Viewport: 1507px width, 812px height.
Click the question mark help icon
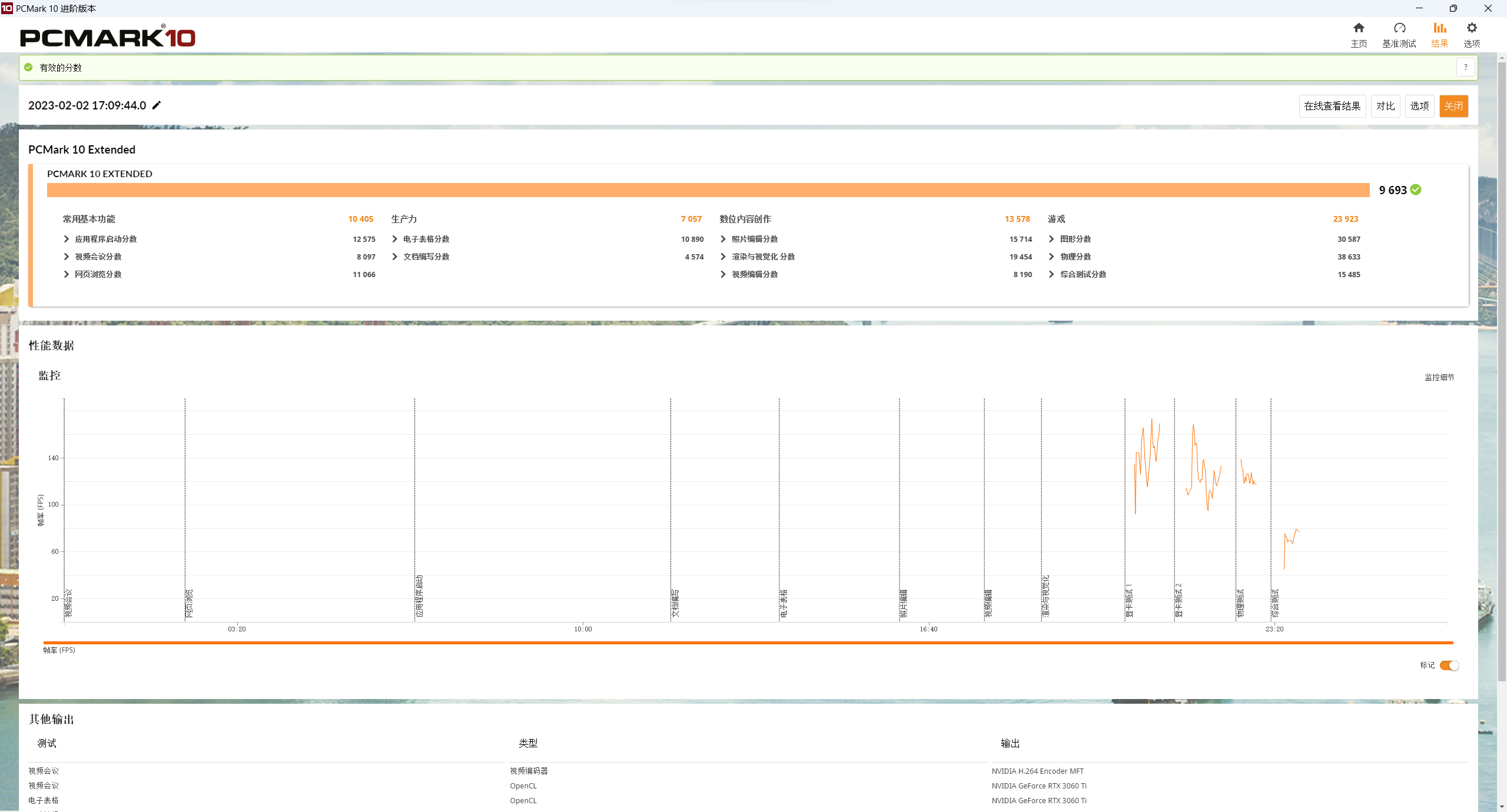click(1465, 68)
